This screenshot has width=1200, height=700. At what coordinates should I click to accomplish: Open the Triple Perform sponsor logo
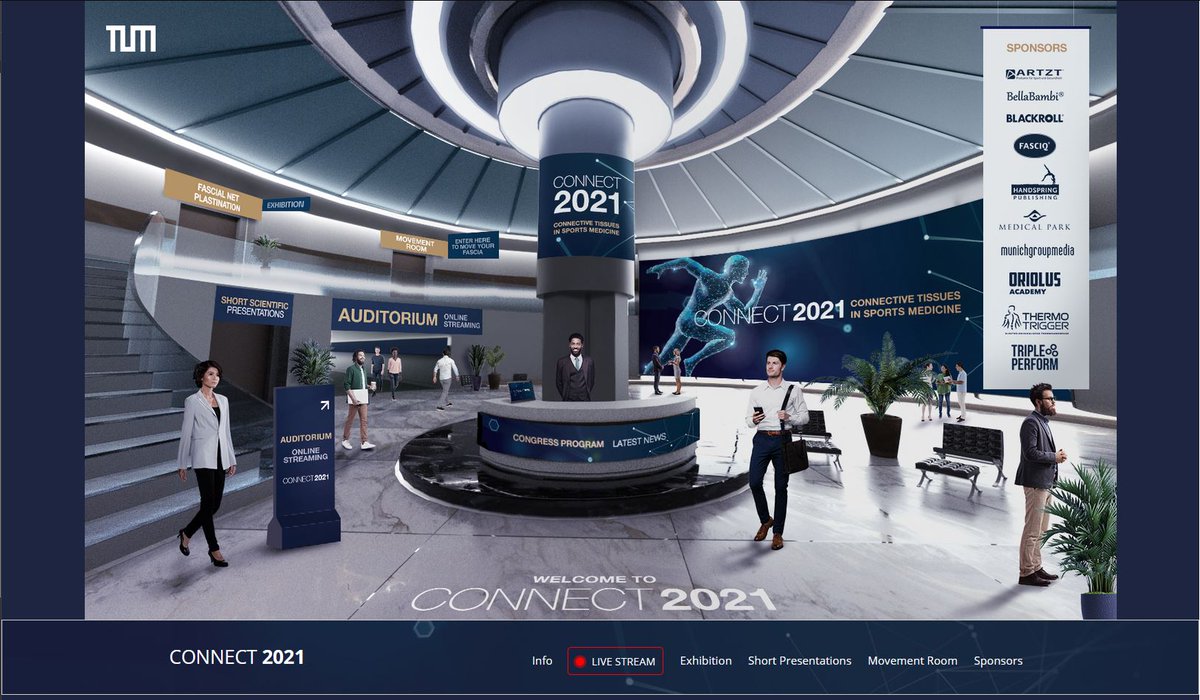(x=1033, y=354)
